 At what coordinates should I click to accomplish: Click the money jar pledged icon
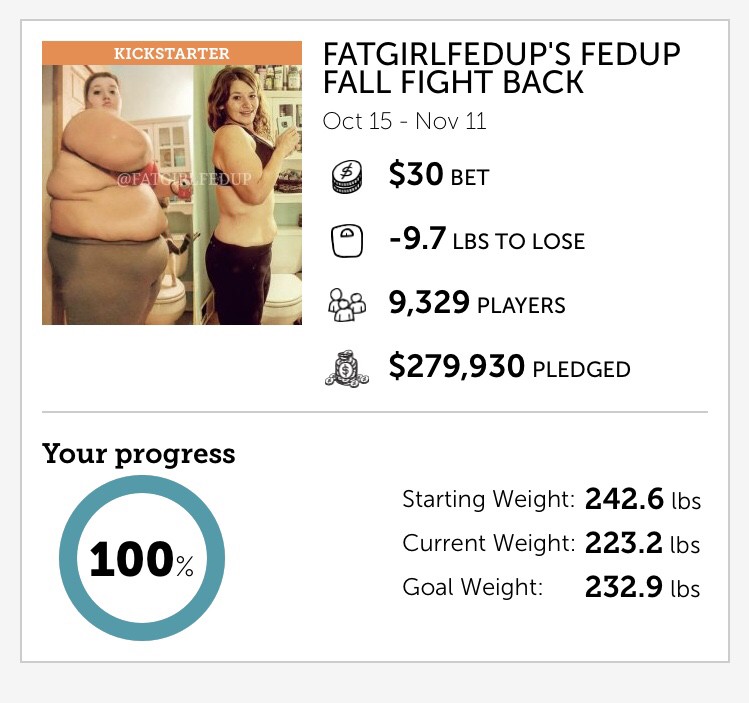pyautogui.click(x=347, y=368)
